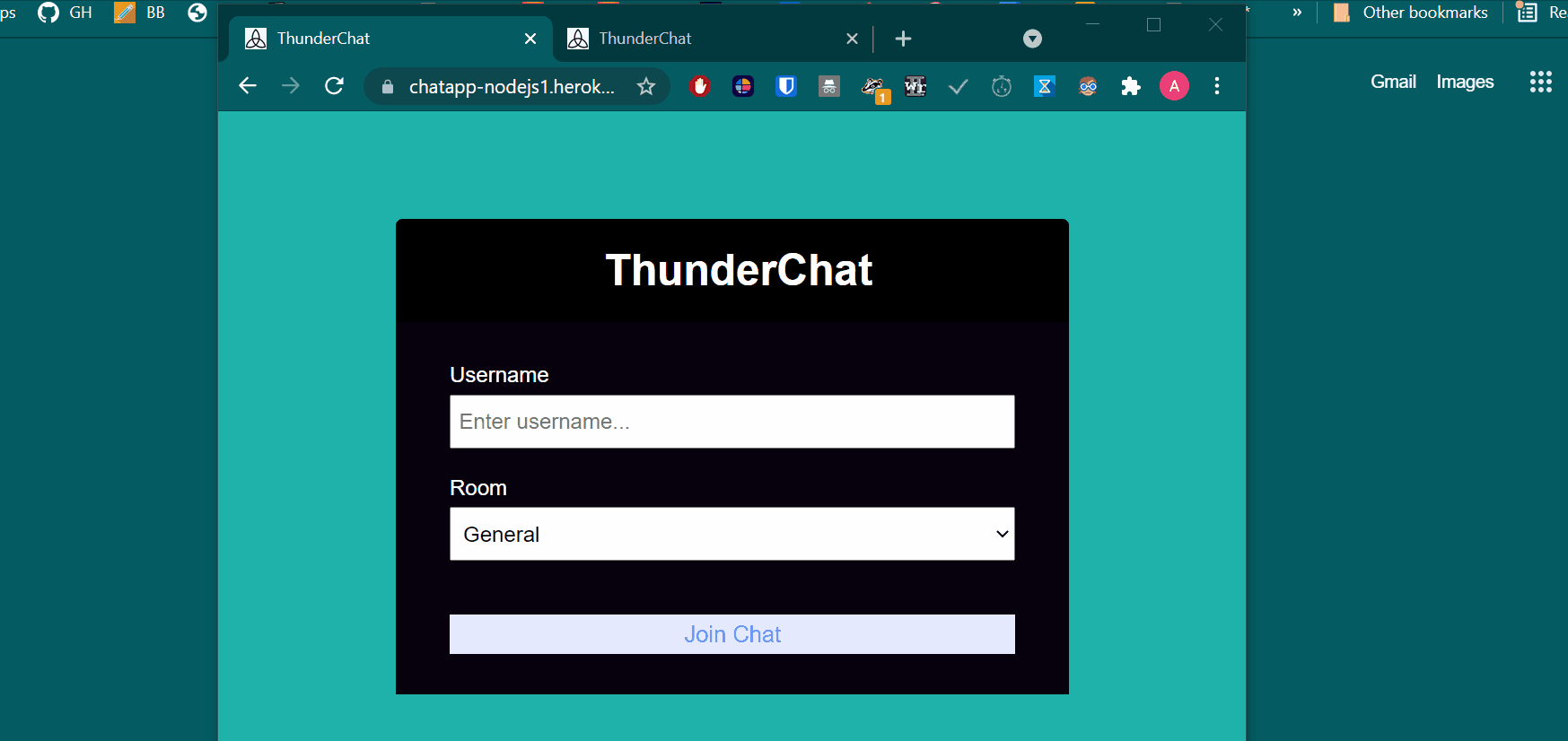Expand hidden bookmarks with the double chevron
This screenshot has width=1568, height=741.
1297,13
